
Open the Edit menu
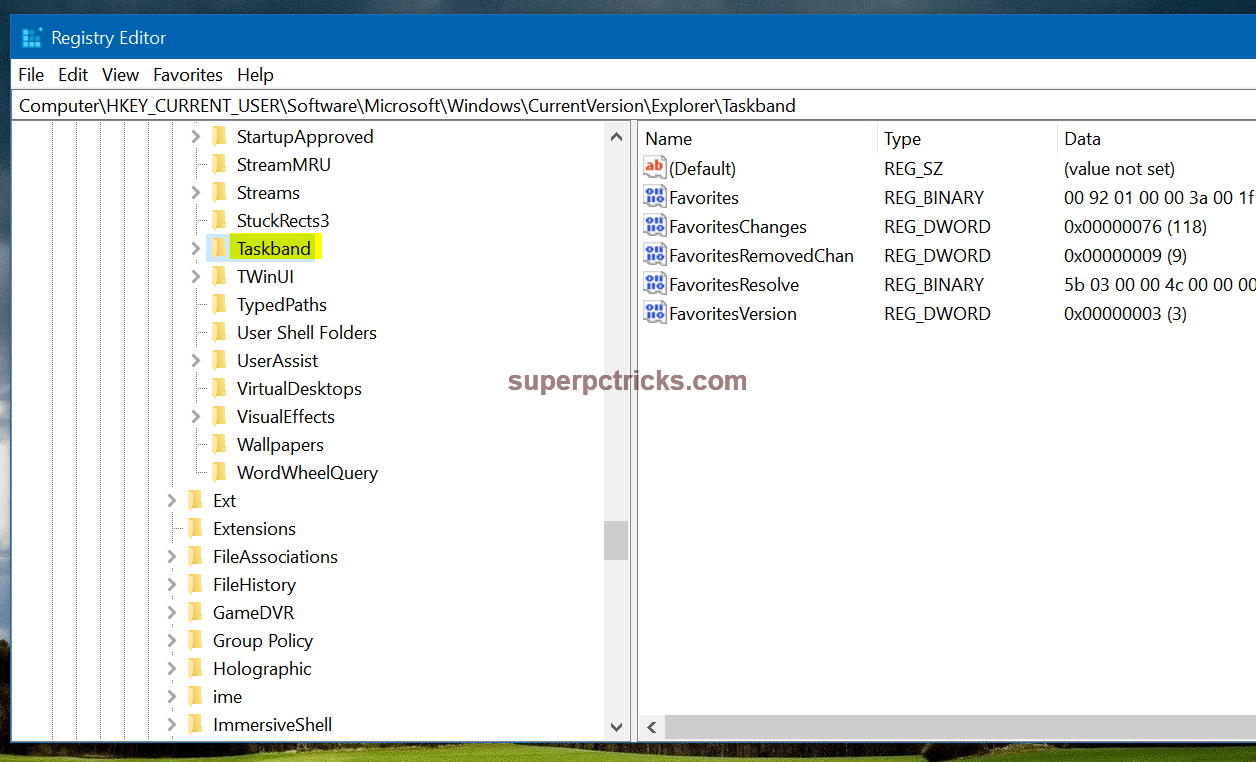(x=72, y=74)
